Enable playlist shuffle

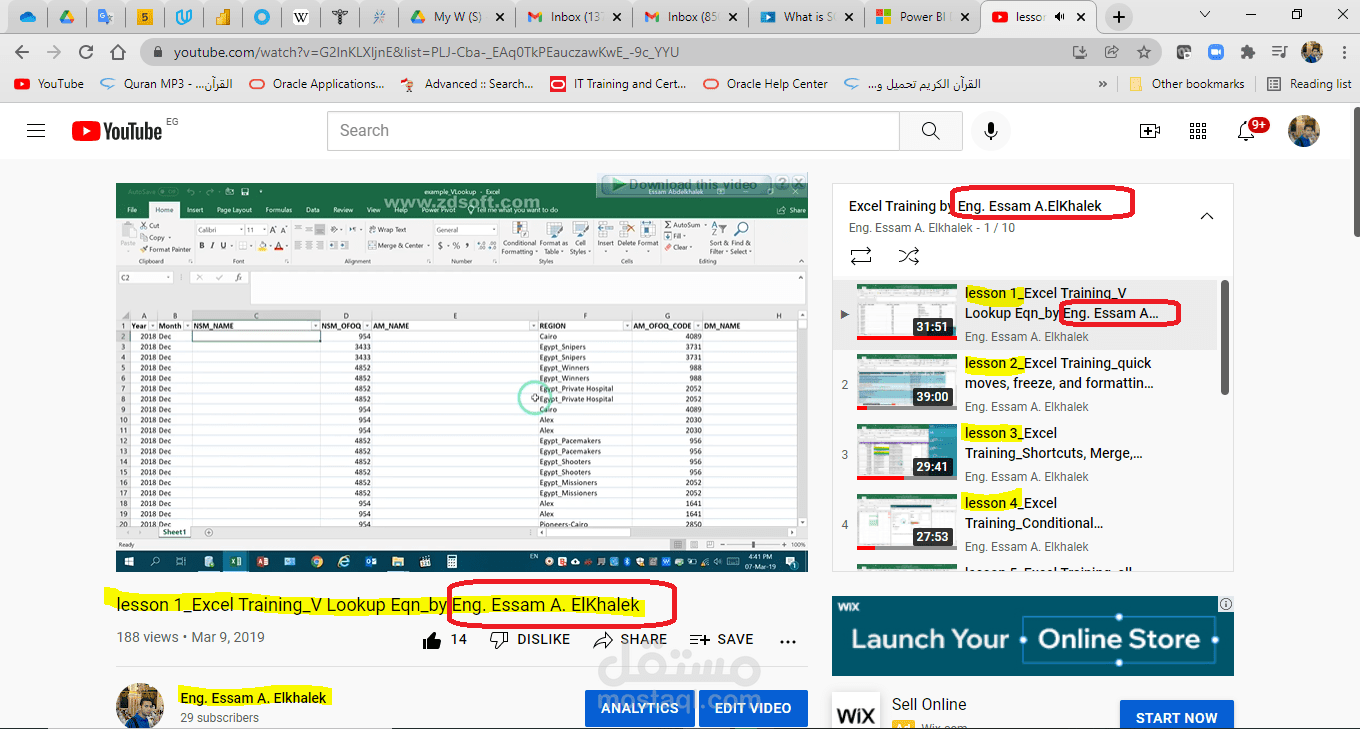pyautogui.click(x=909, y=256)
